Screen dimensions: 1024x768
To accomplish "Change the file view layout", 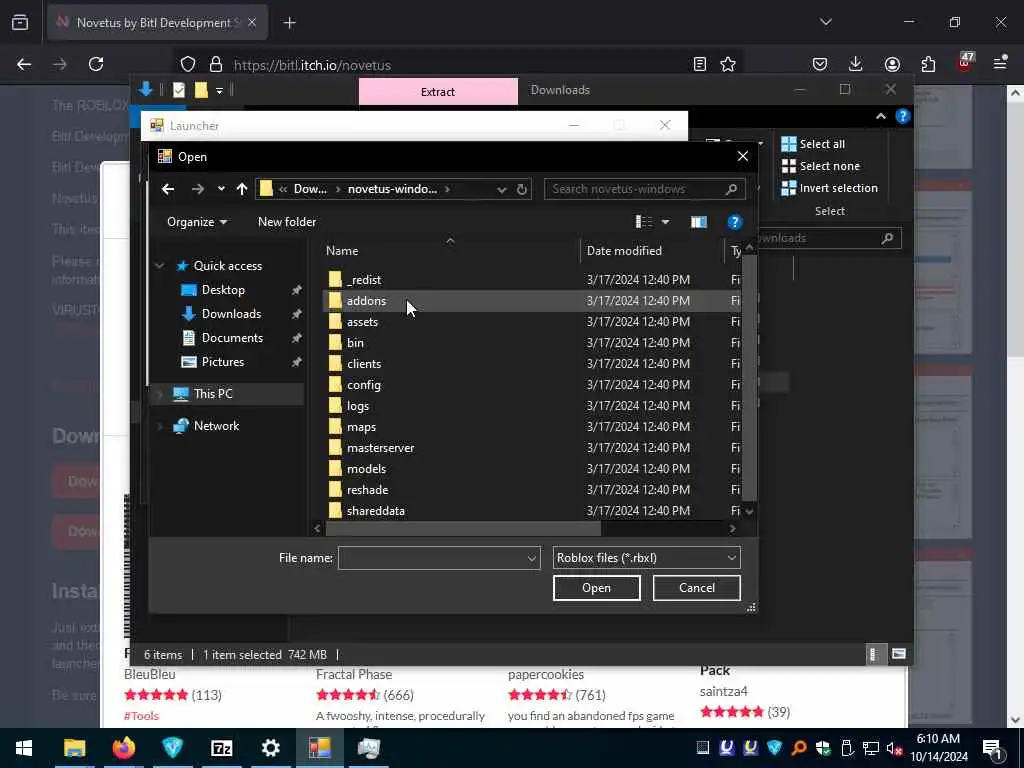I will click(644, 222).
